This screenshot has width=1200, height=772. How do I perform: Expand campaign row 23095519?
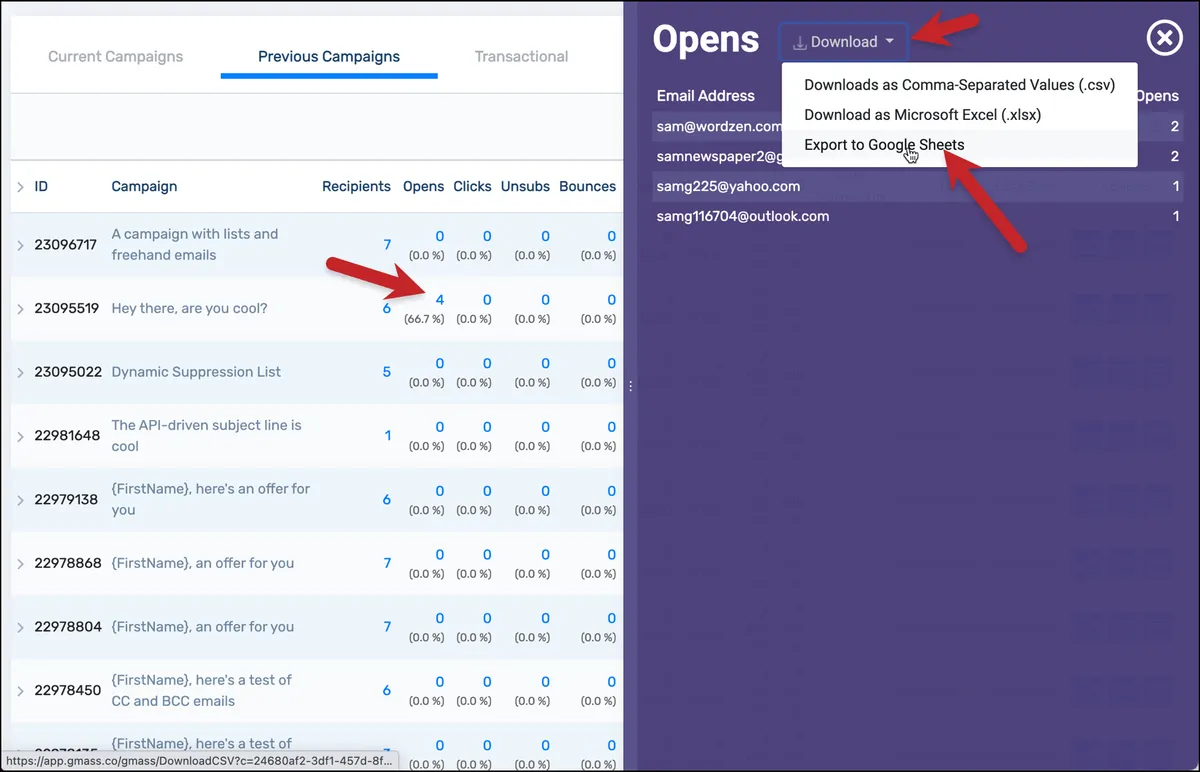[x=20, y=309]
